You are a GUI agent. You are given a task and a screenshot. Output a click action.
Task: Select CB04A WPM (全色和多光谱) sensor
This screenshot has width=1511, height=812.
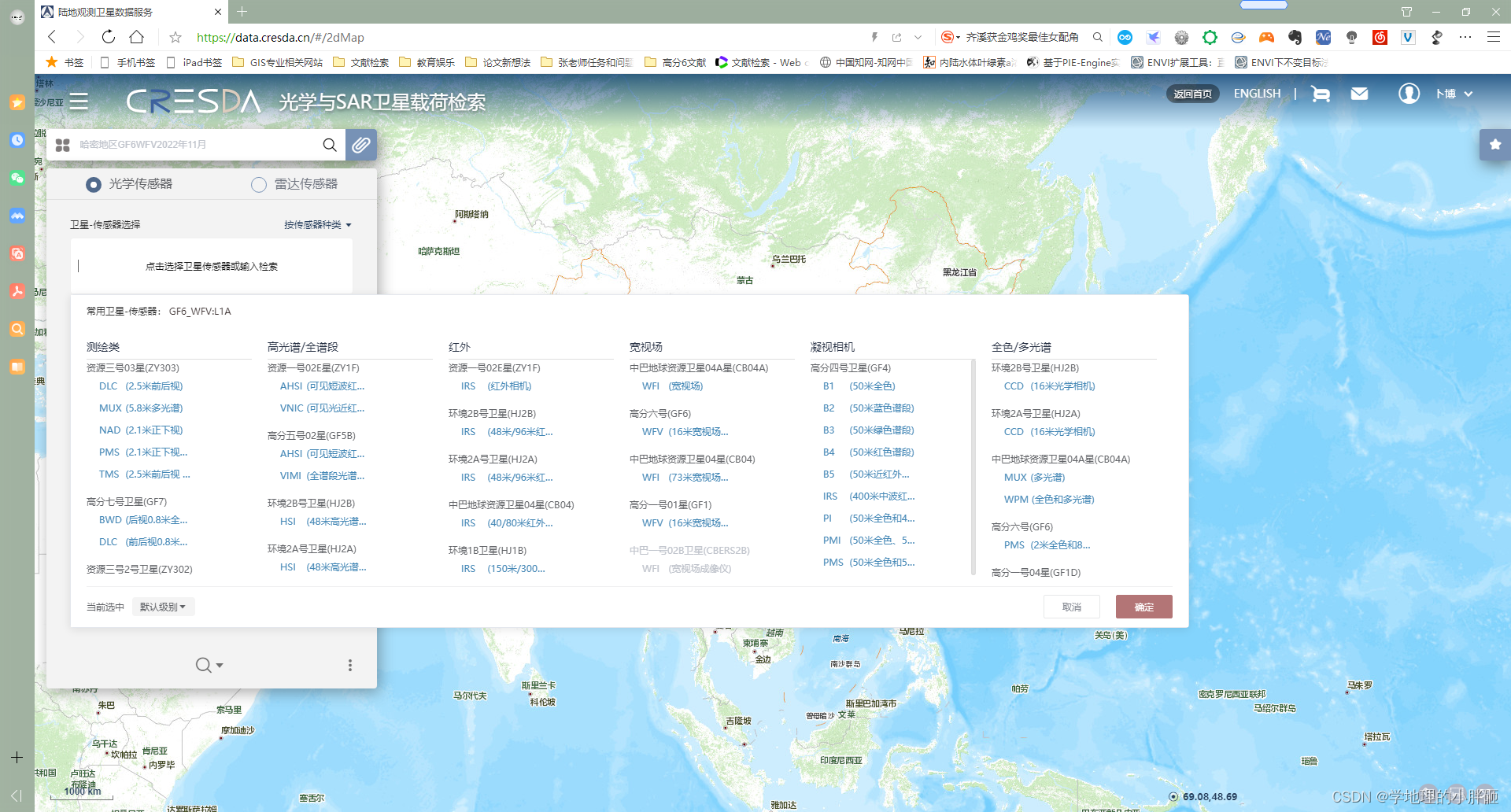tap(1049, 499)
